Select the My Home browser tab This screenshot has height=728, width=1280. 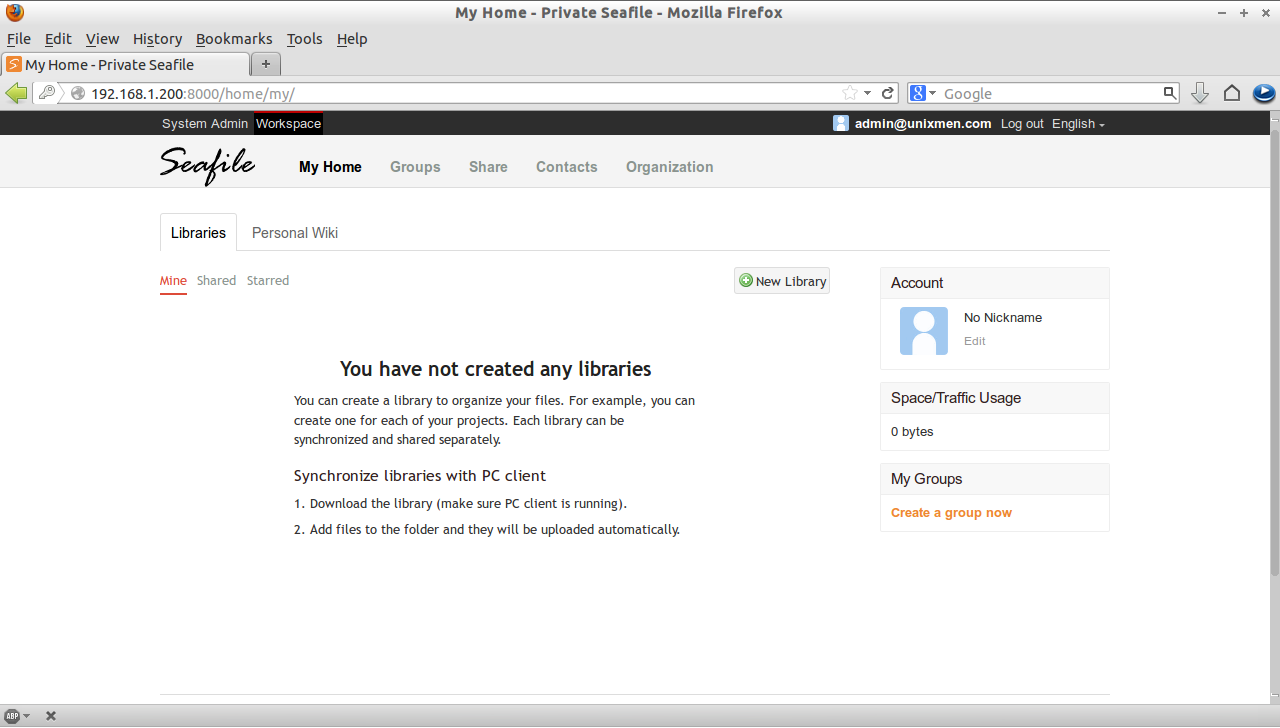tap(125, 64)
